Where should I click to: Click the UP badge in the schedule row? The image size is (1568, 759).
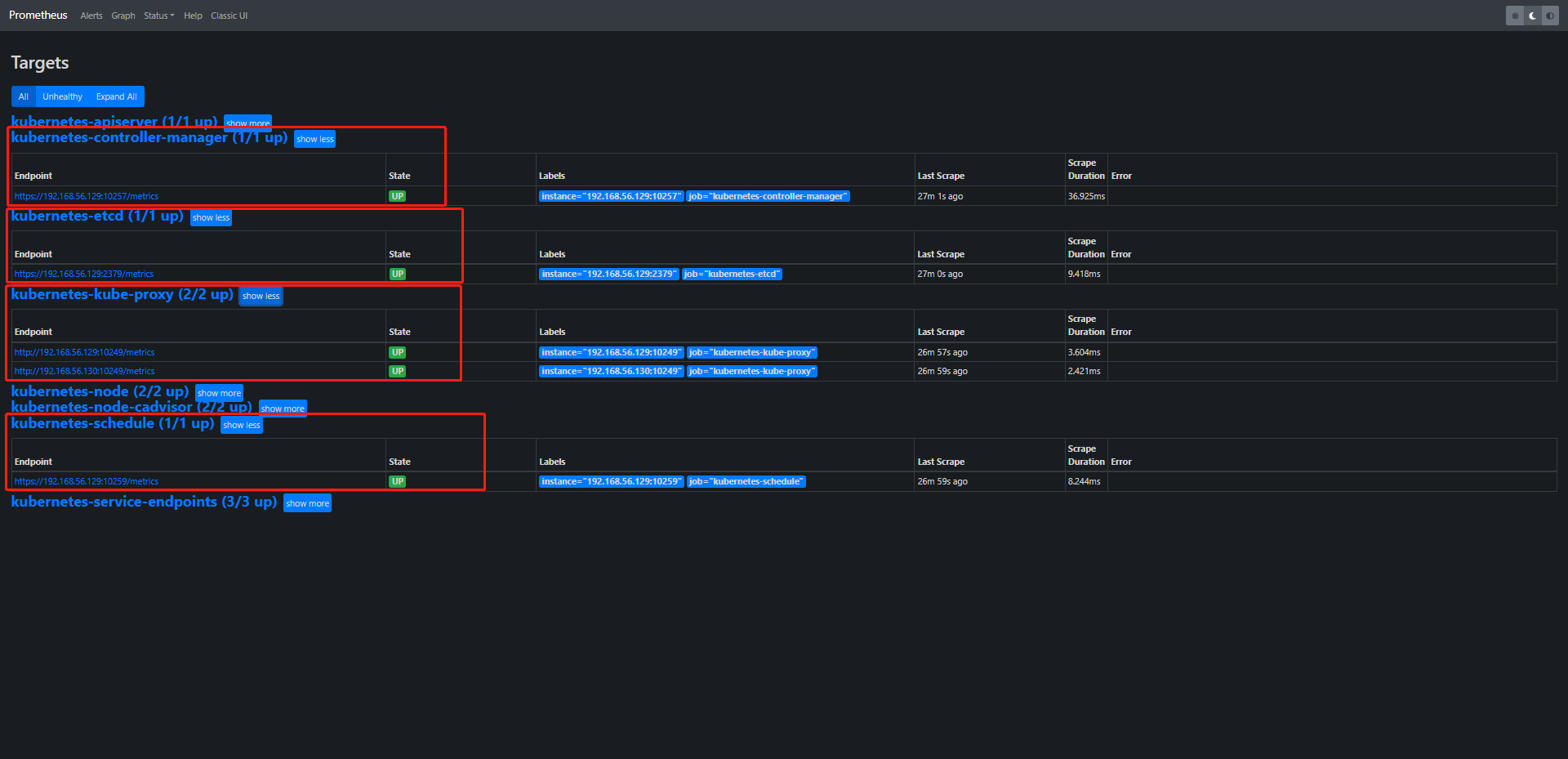pyautogui.click(x=398, y=481)
